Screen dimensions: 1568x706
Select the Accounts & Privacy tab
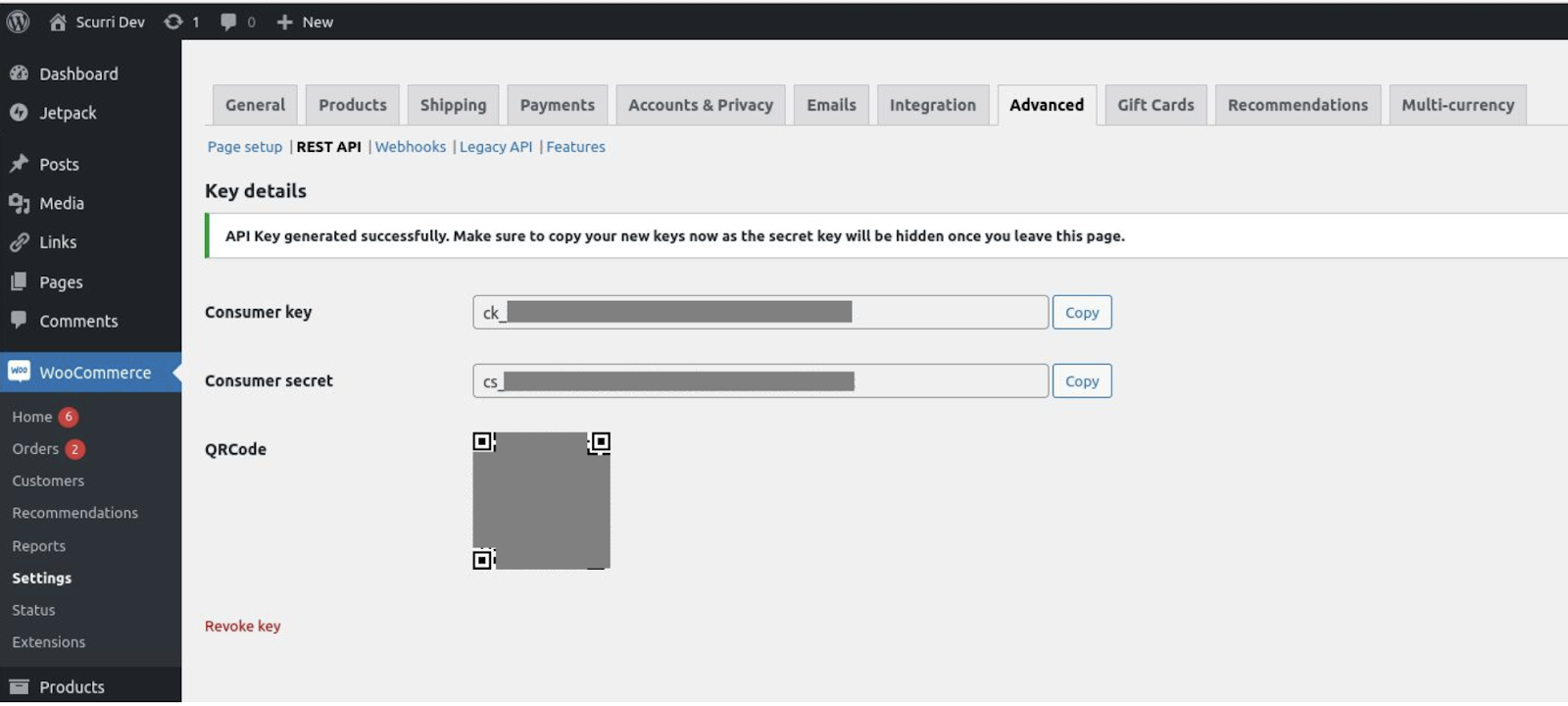tap(701, 105)
